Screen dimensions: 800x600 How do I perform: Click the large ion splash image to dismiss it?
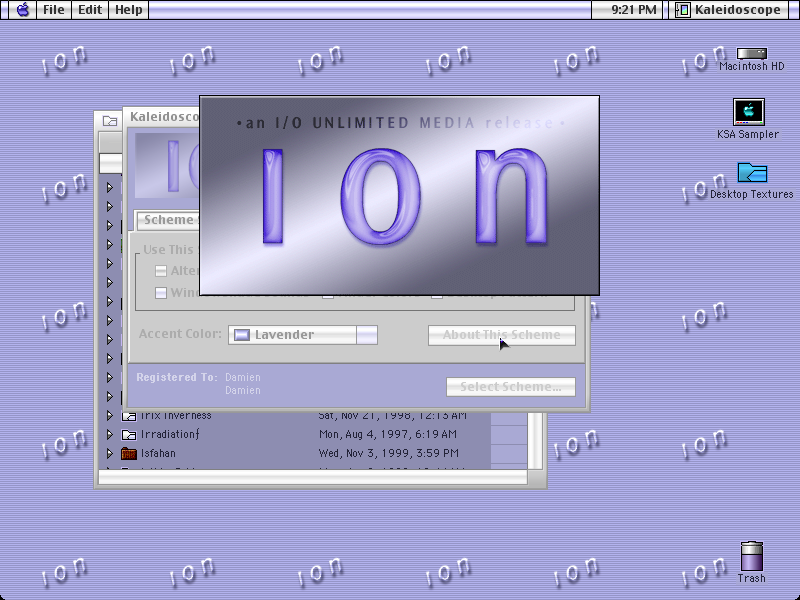399,195
